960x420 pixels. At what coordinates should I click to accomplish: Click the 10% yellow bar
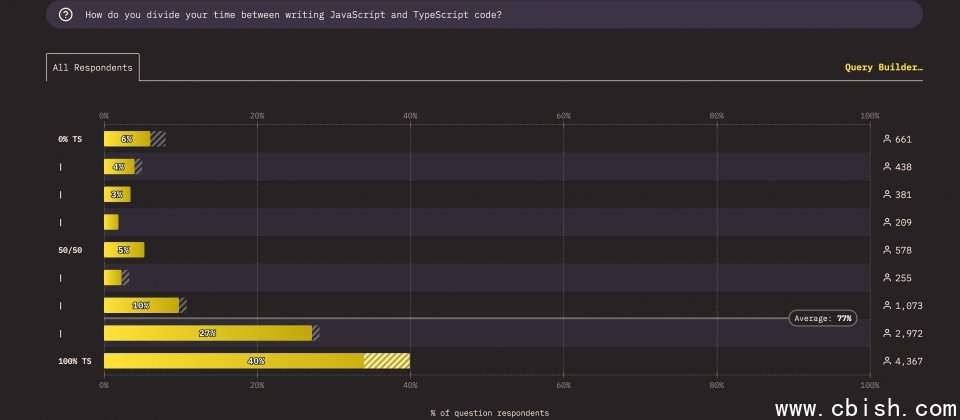click(141, 305)
